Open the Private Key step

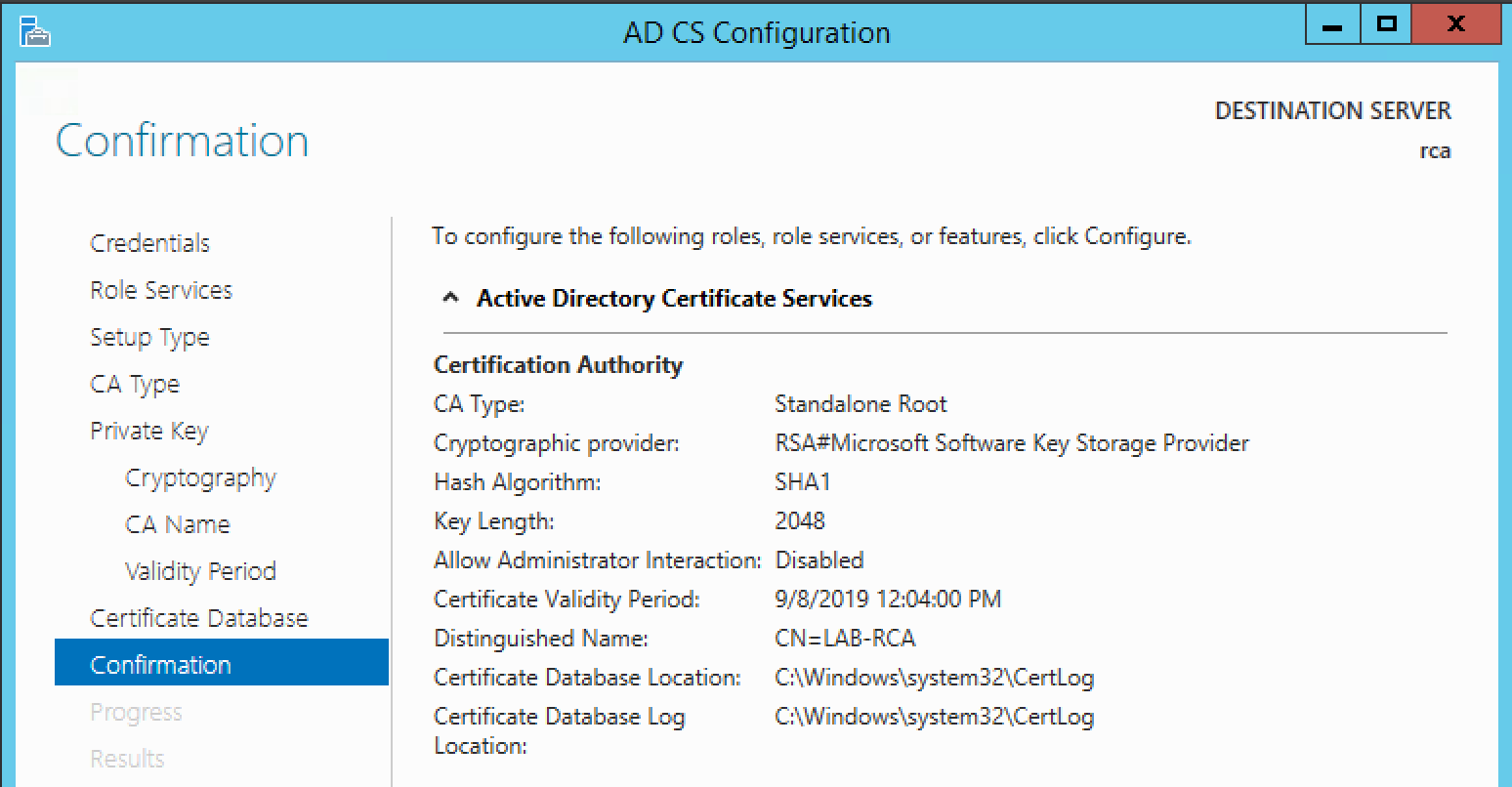[x=149, y=431]
